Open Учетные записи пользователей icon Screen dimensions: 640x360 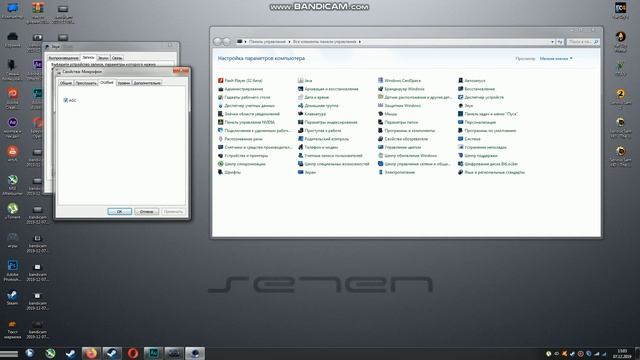(x=300, y=156)
